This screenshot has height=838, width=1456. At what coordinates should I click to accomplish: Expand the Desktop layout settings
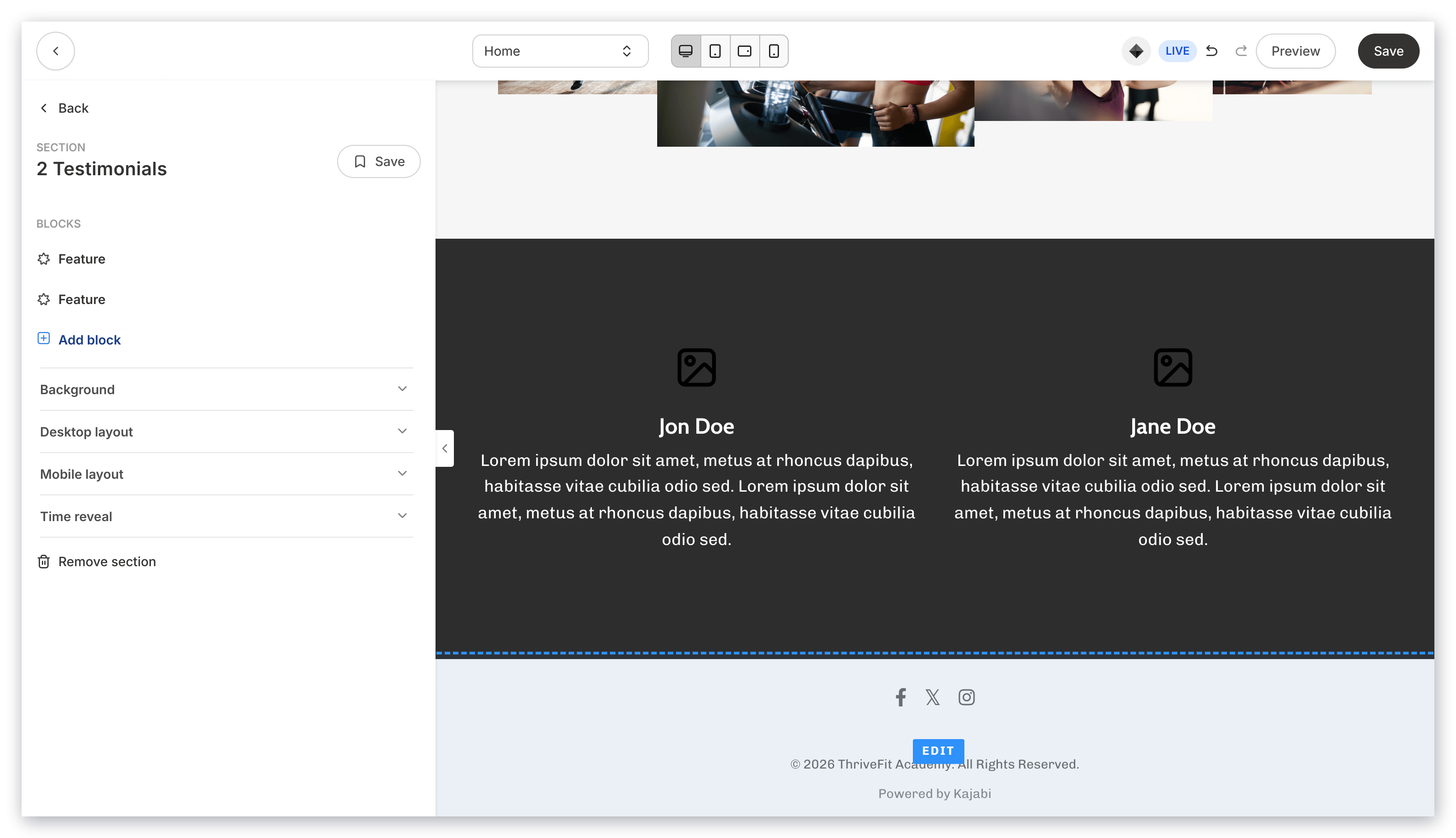point(226,432)
